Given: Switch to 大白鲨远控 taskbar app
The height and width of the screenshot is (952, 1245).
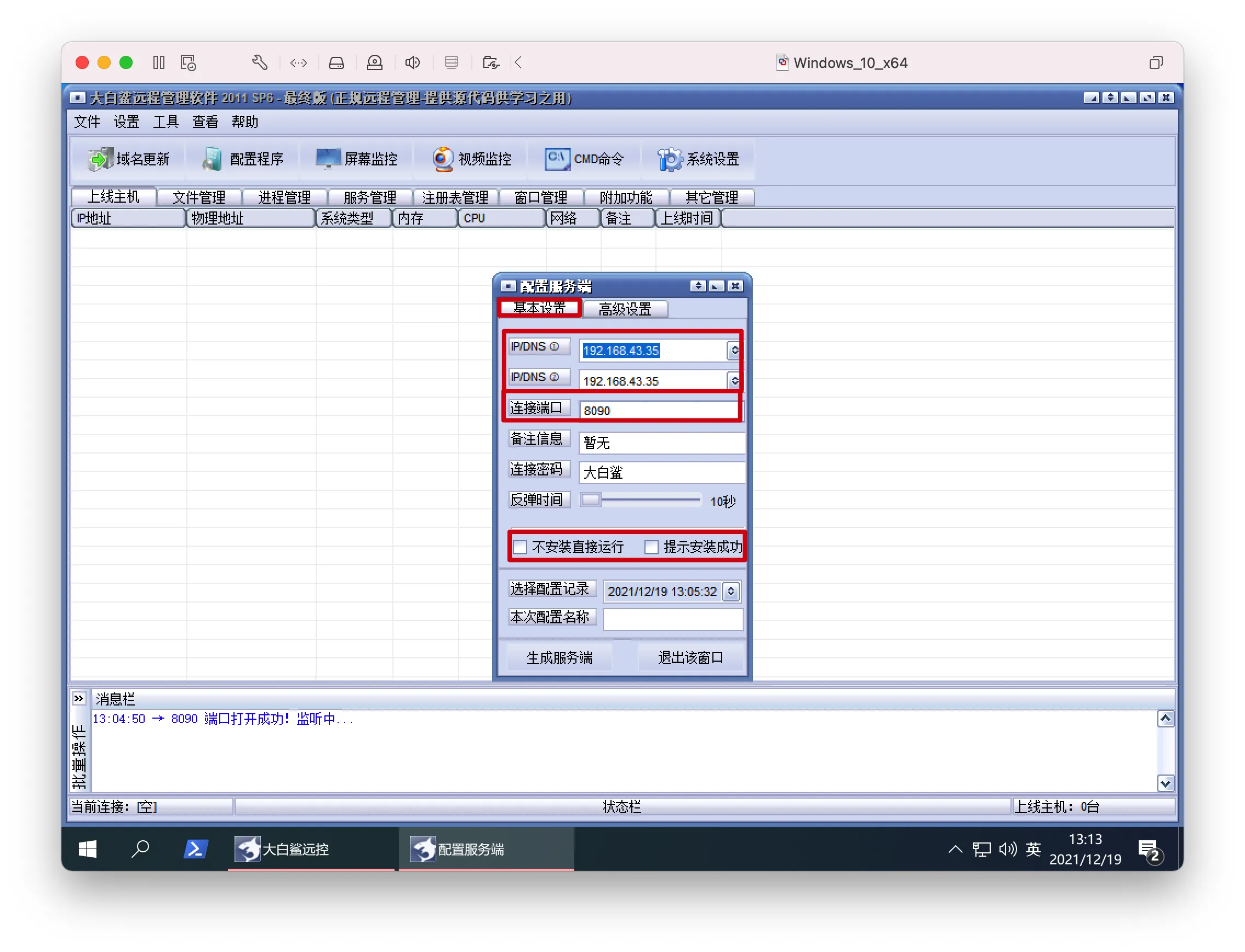Looking at the screenshot, I should [311, 849].
